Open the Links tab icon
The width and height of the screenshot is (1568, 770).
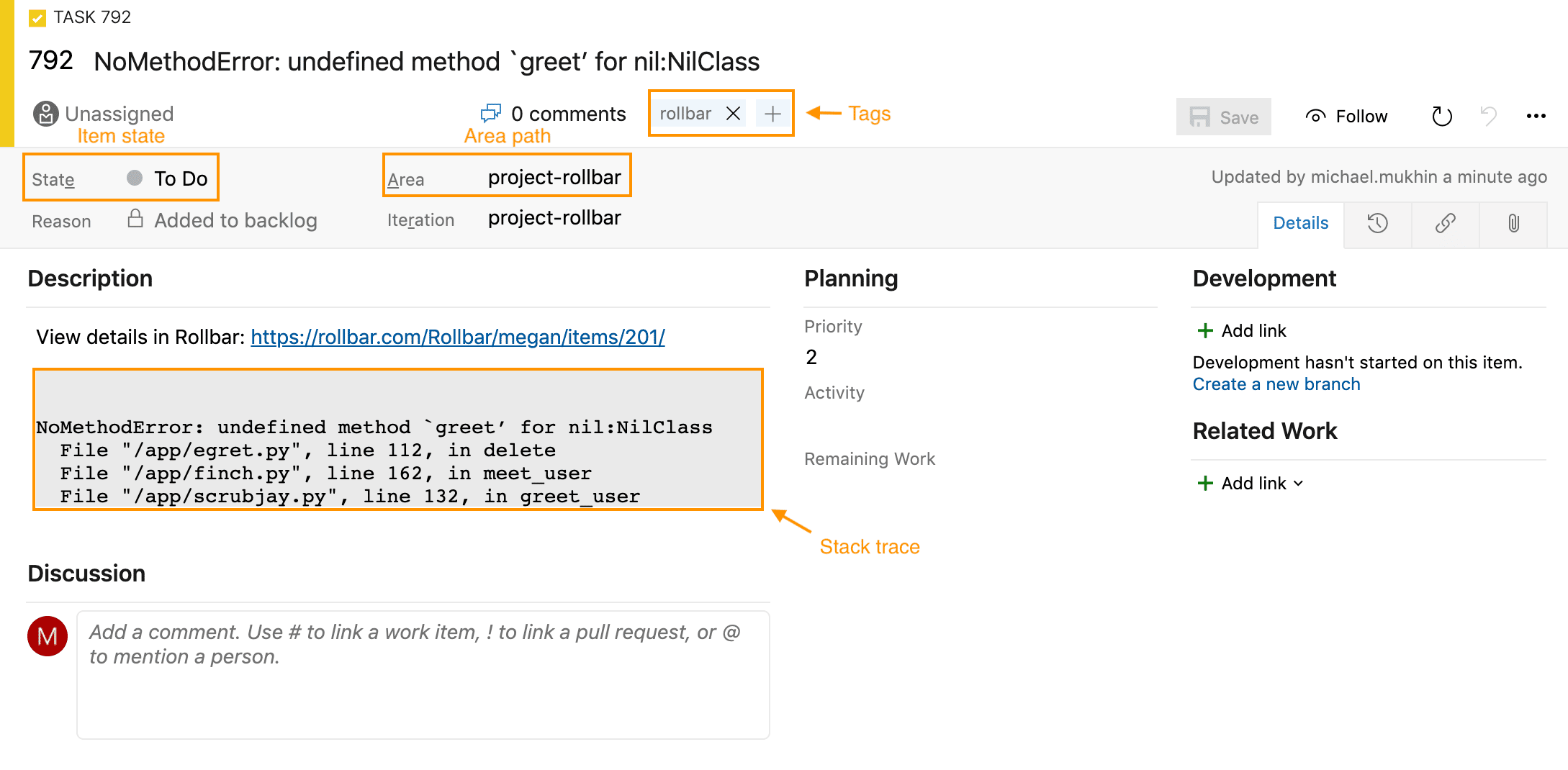(x=1445, y=223)
